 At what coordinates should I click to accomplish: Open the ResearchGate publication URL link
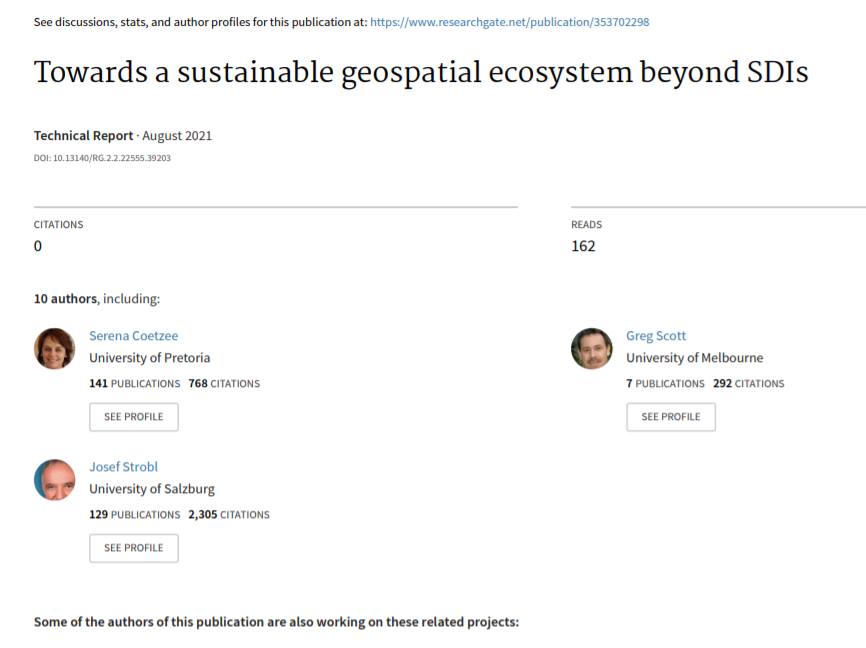[x=509, y=22]
